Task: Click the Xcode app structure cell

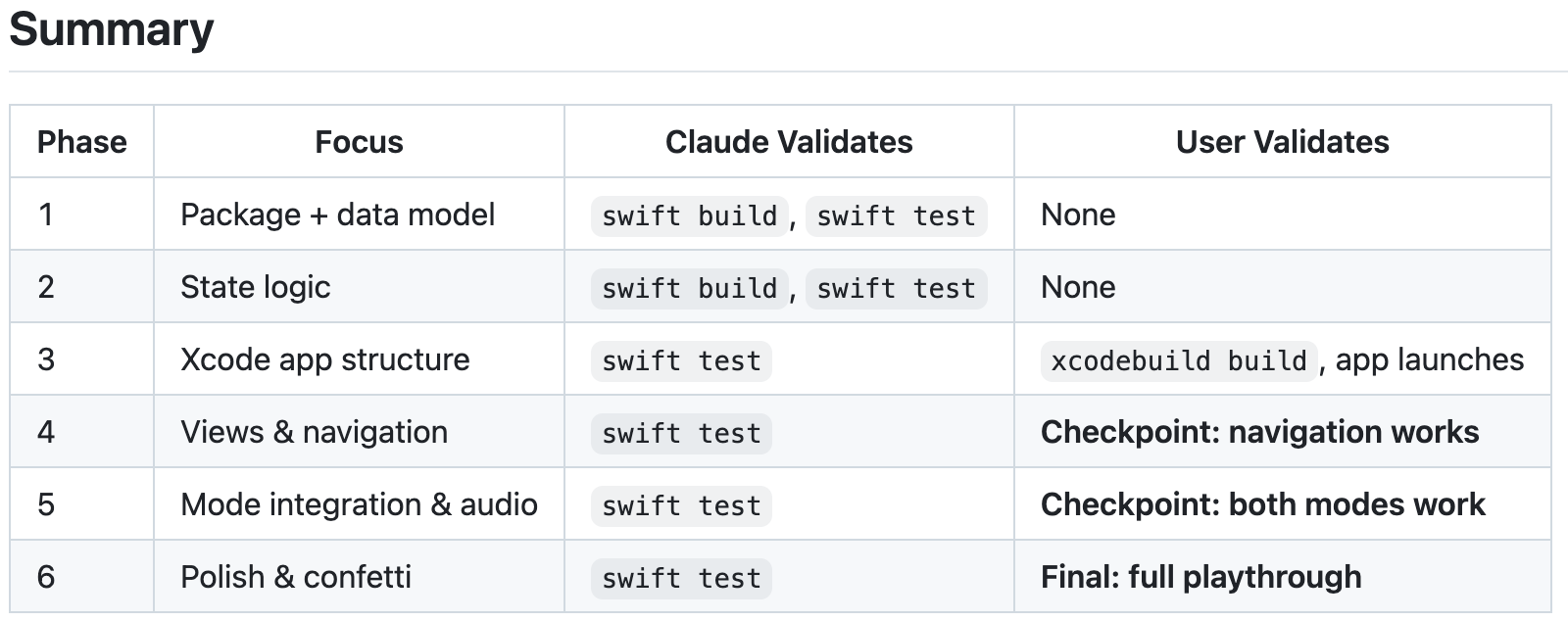Action: (324, 359)
